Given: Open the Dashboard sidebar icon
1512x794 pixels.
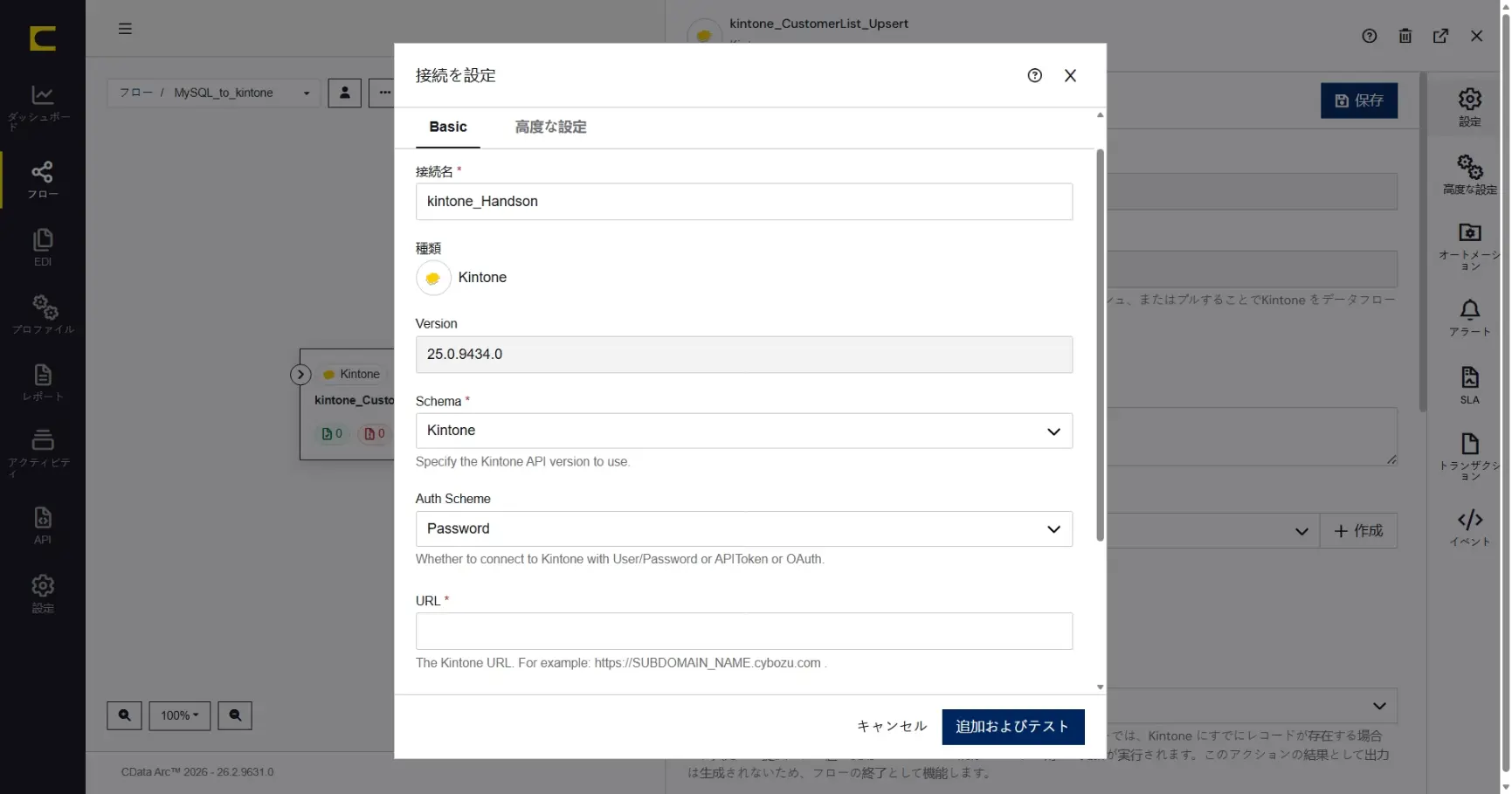Looking at the screenshot, I should coord(42,107).
